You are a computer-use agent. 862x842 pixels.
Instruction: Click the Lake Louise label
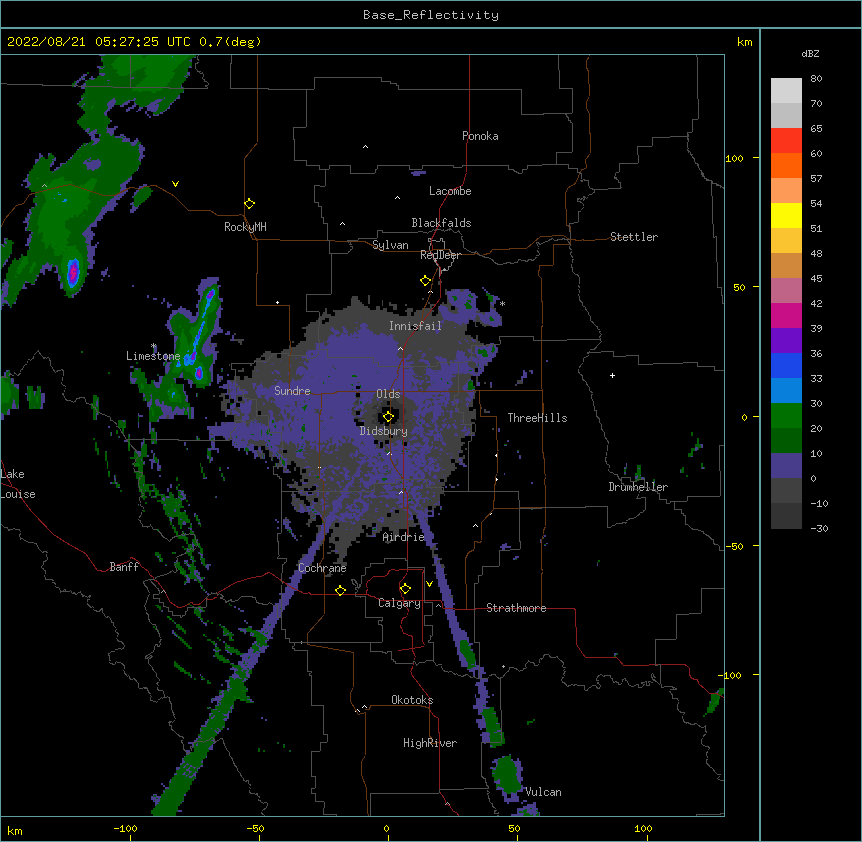[18, 484]
